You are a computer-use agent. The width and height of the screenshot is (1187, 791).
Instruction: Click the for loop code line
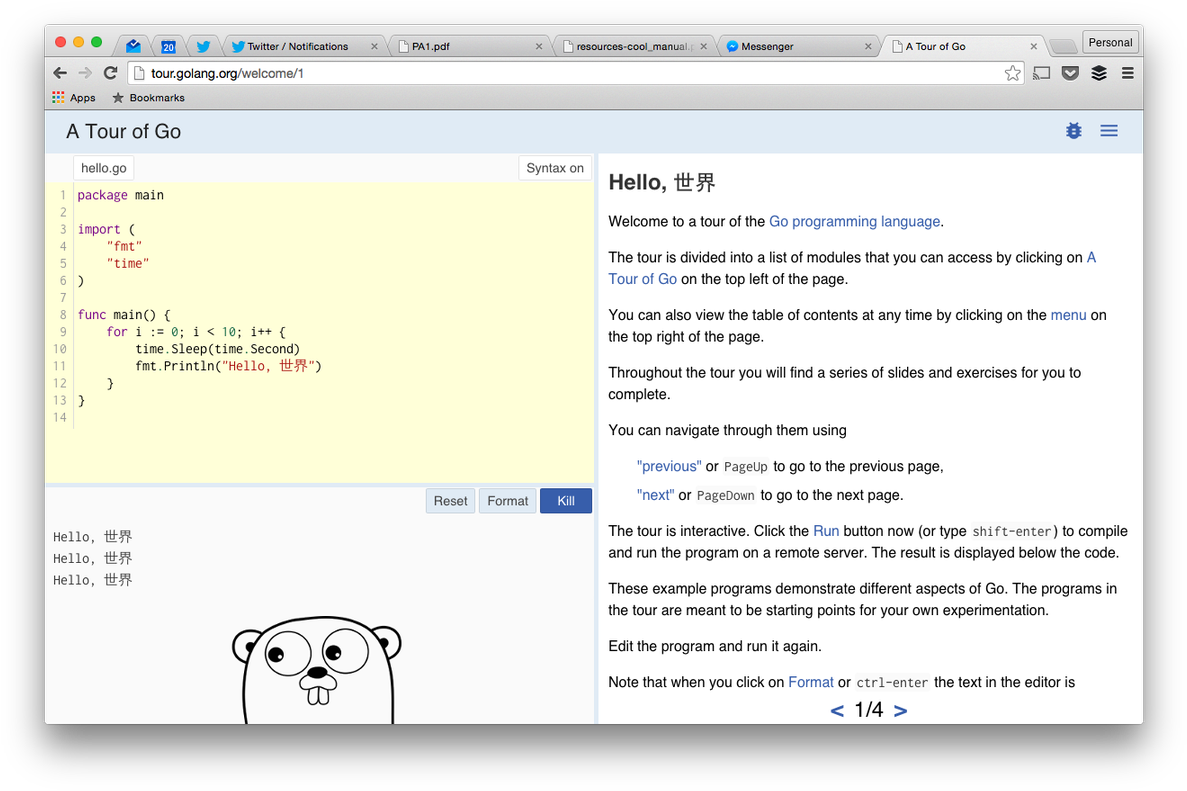pos(196,332)
